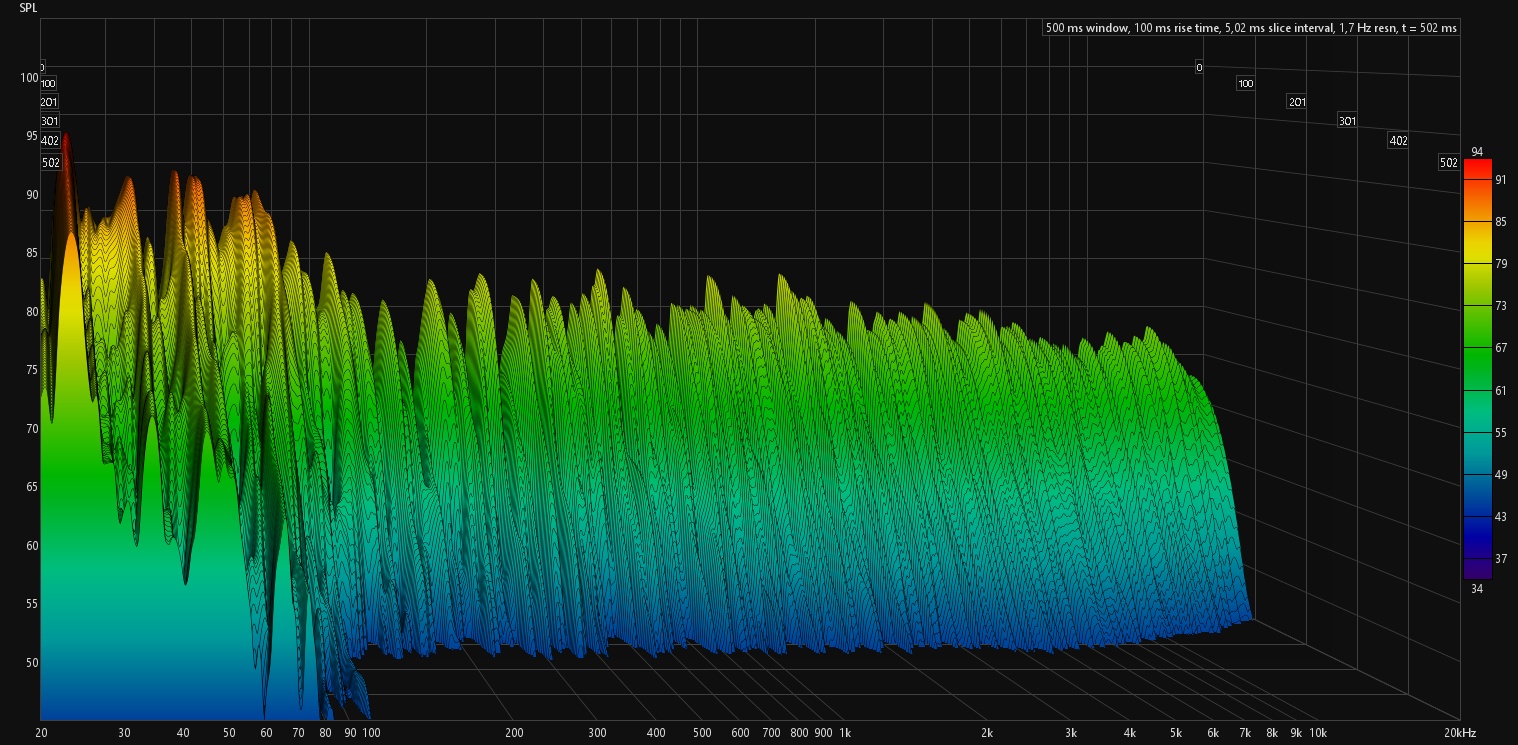Click the 200 label on frequency axis
The width and height of the screenshot is (1518, 745).
pos(512,733)
